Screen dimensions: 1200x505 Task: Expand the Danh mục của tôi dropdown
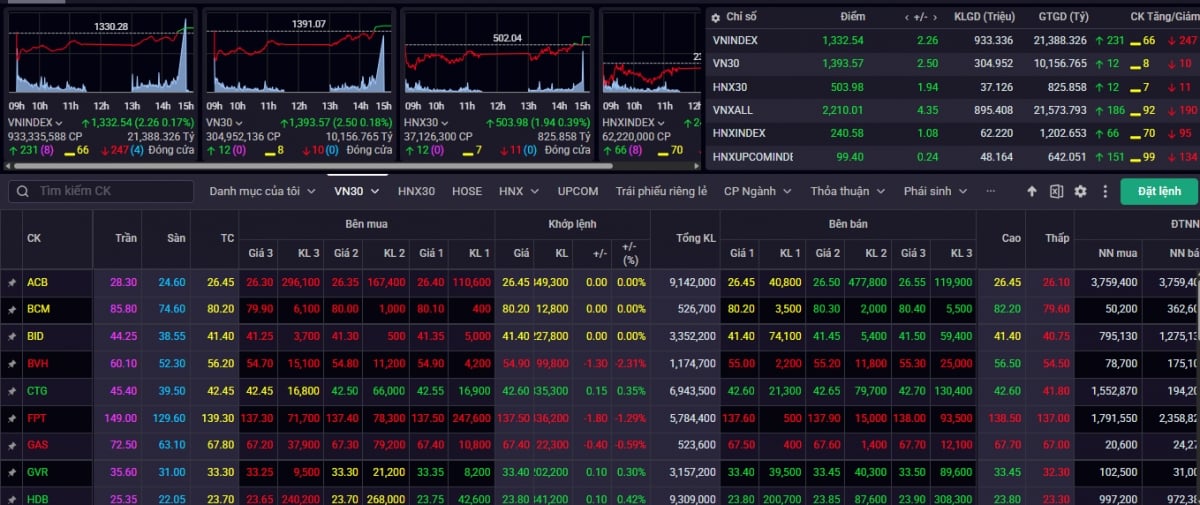[x=262, y=191]
